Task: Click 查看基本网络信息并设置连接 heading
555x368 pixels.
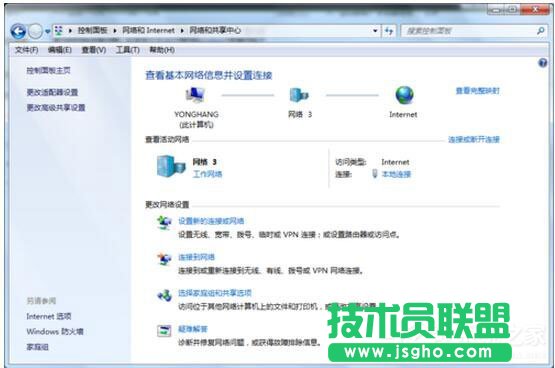Action: (209, 75)
